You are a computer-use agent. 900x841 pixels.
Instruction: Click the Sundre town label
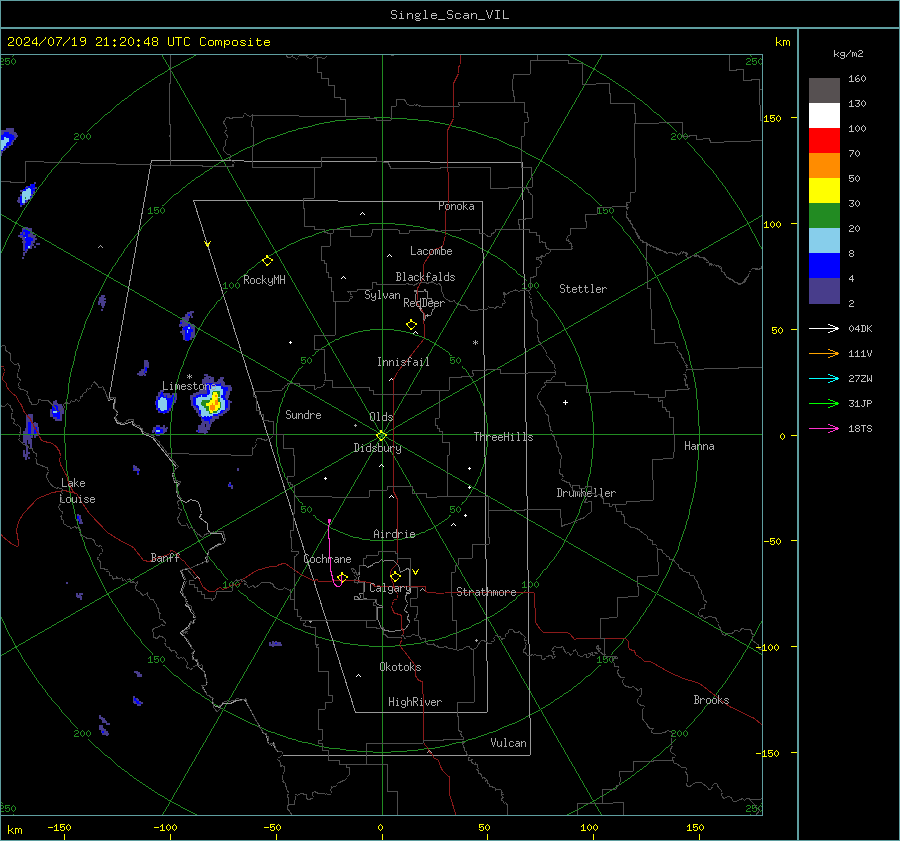[303, 414]
